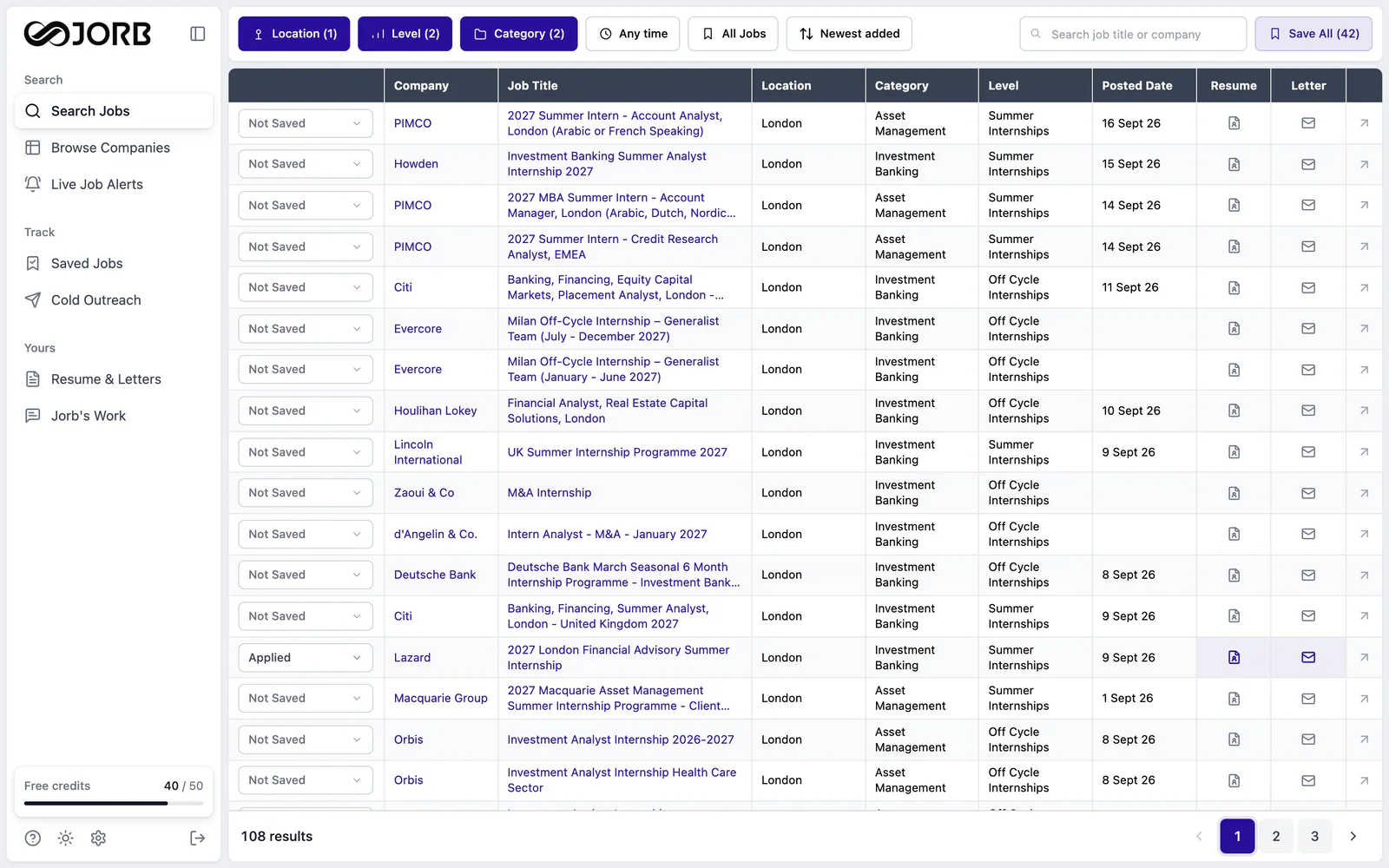Open letter icon for Lazard row
This screenshot has width=1389, height=868.
(1308, 658)
